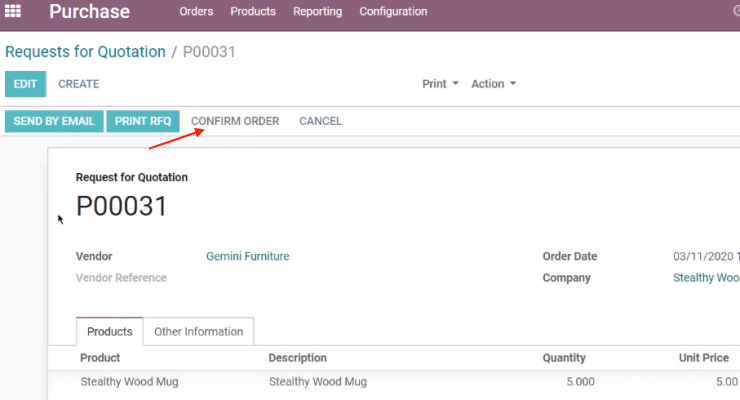Expand the Print dropdown
This screenshot has width=740, height=400.
click(440, 84)
